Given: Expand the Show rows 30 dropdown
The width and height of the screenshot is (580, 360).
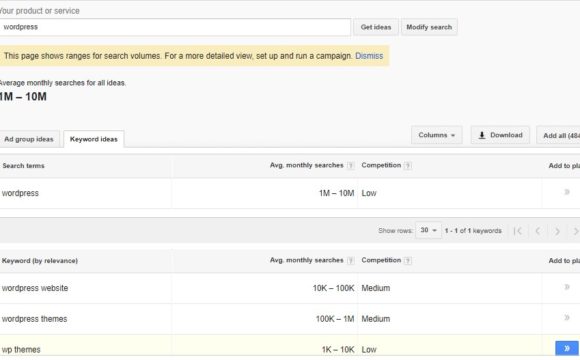Looking at the screenshot, I should 428,230.
